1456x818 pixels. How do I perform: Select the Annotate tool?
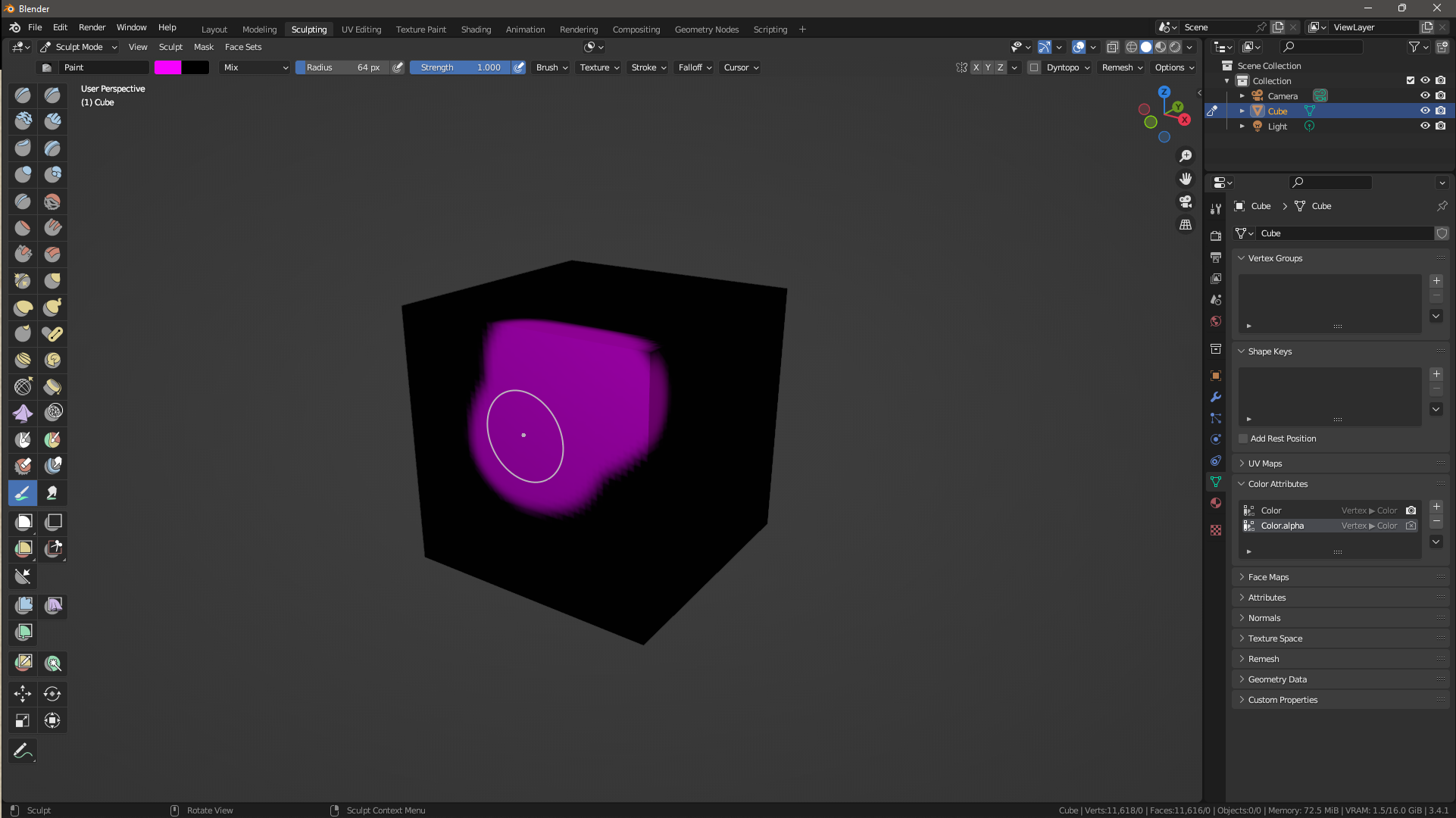(23, 751)
